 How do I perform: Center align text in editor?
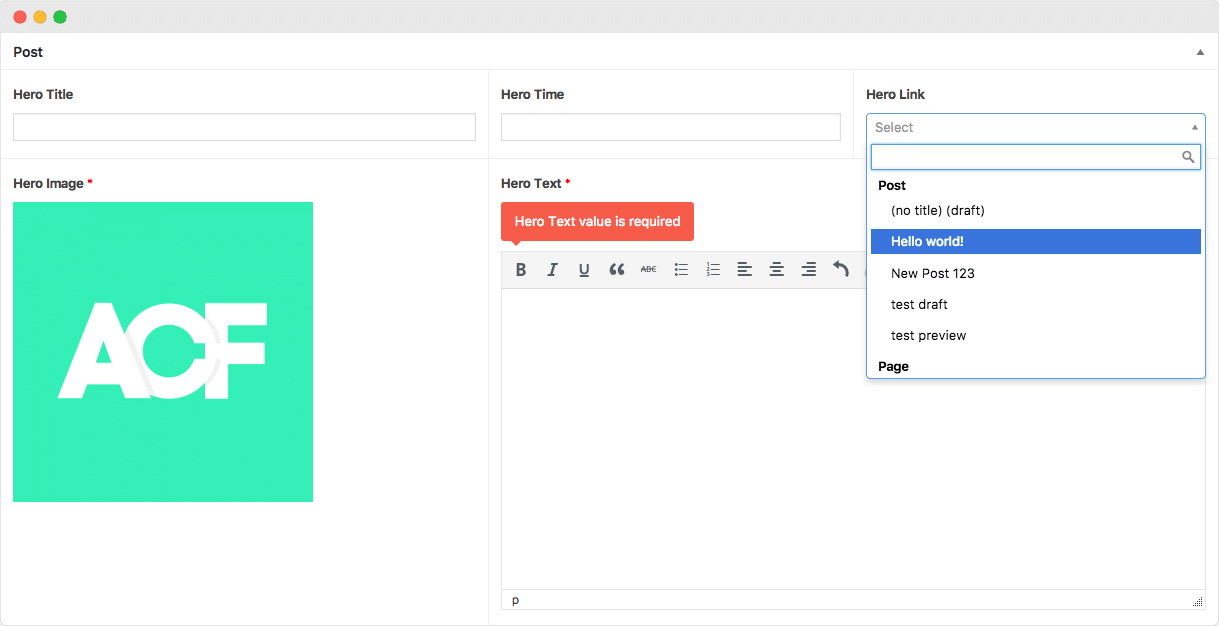point(776,269)
